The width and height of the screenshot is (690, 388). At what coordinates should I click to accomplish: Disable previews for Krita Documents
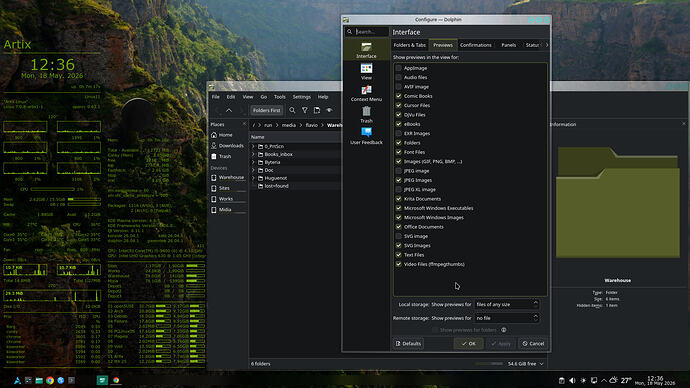(x=399, y=199)
